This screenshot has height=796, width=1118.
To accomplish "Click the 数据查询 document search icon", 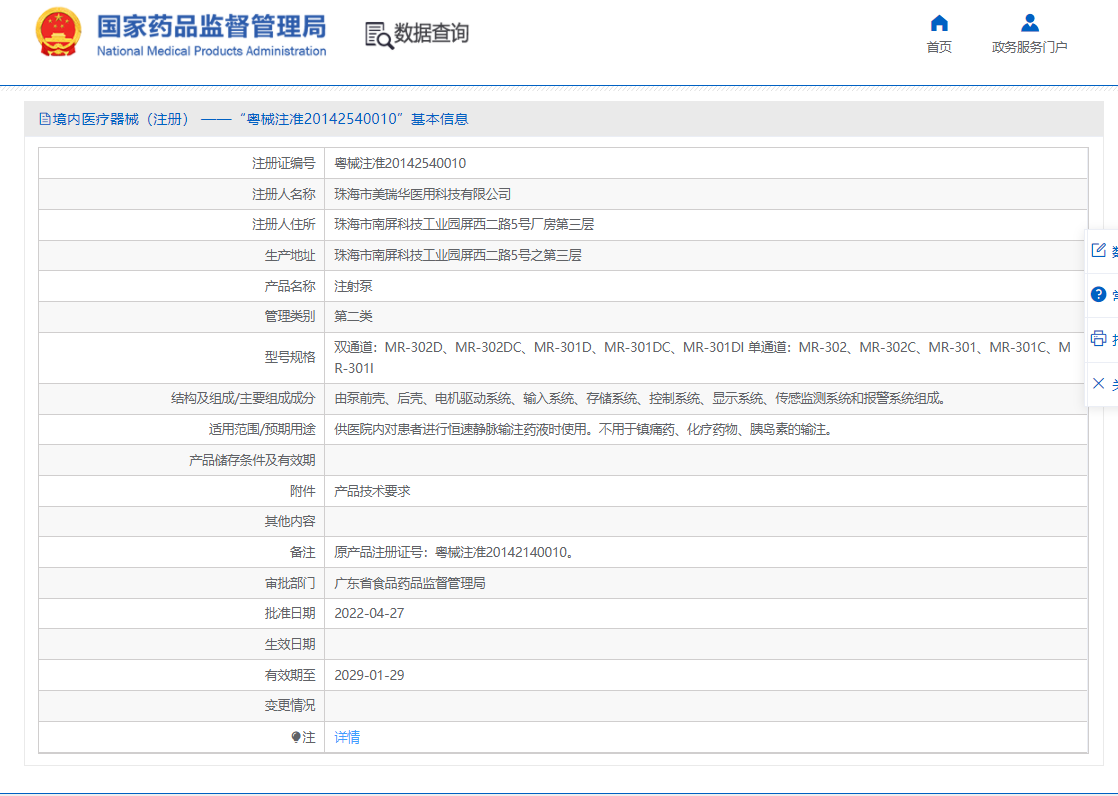I will point(378,35).
